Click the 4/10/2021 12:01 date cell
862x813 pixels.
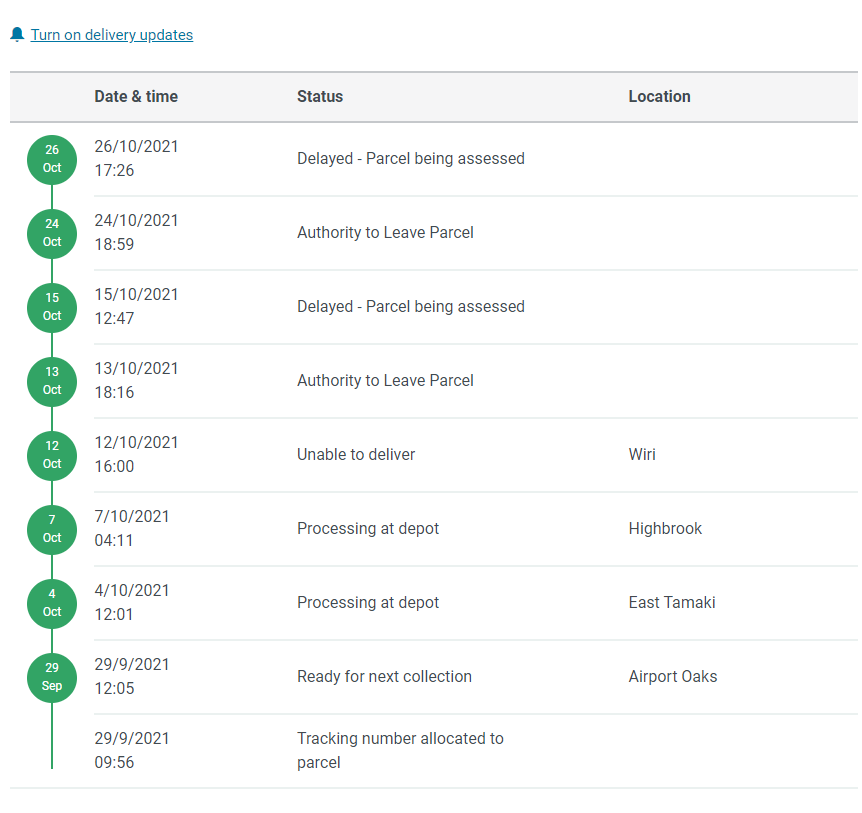[x=132, y=602]
